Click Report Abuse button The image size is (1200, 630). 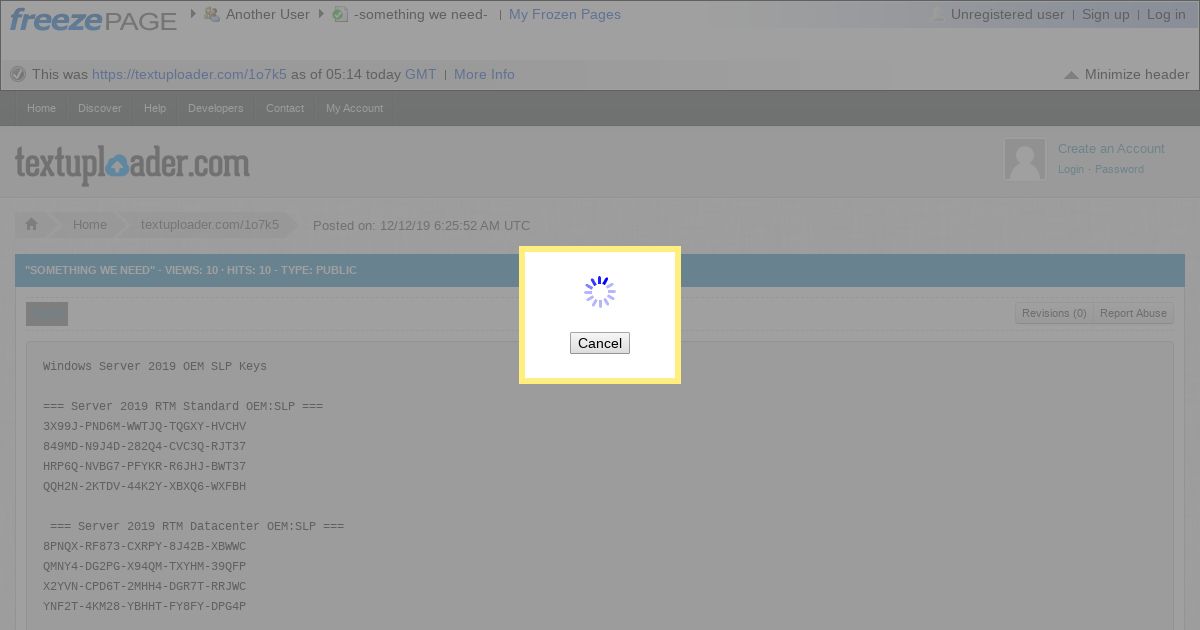pos(1133,313)
